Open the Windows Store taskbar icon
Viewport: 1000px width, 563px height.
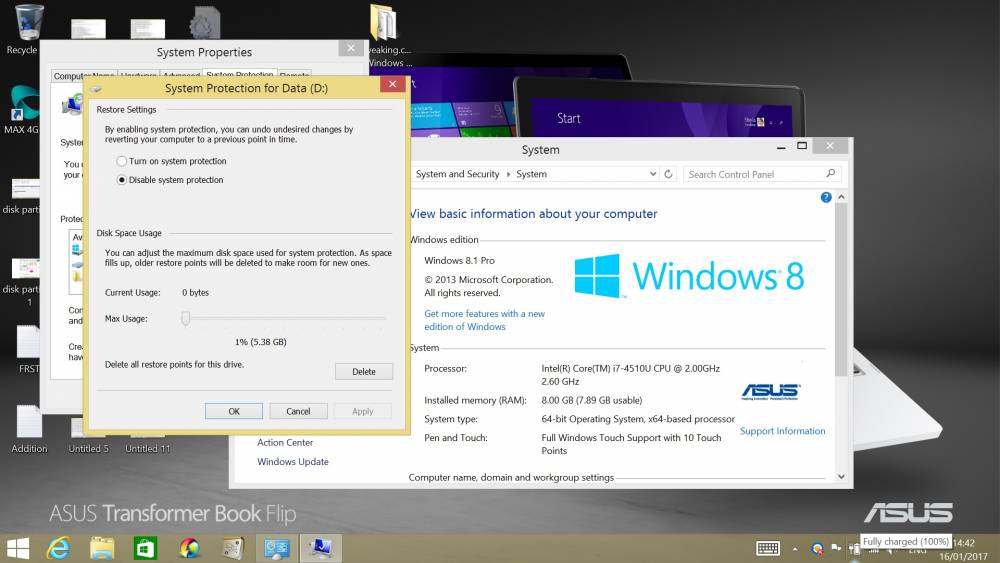coord(145,548)
